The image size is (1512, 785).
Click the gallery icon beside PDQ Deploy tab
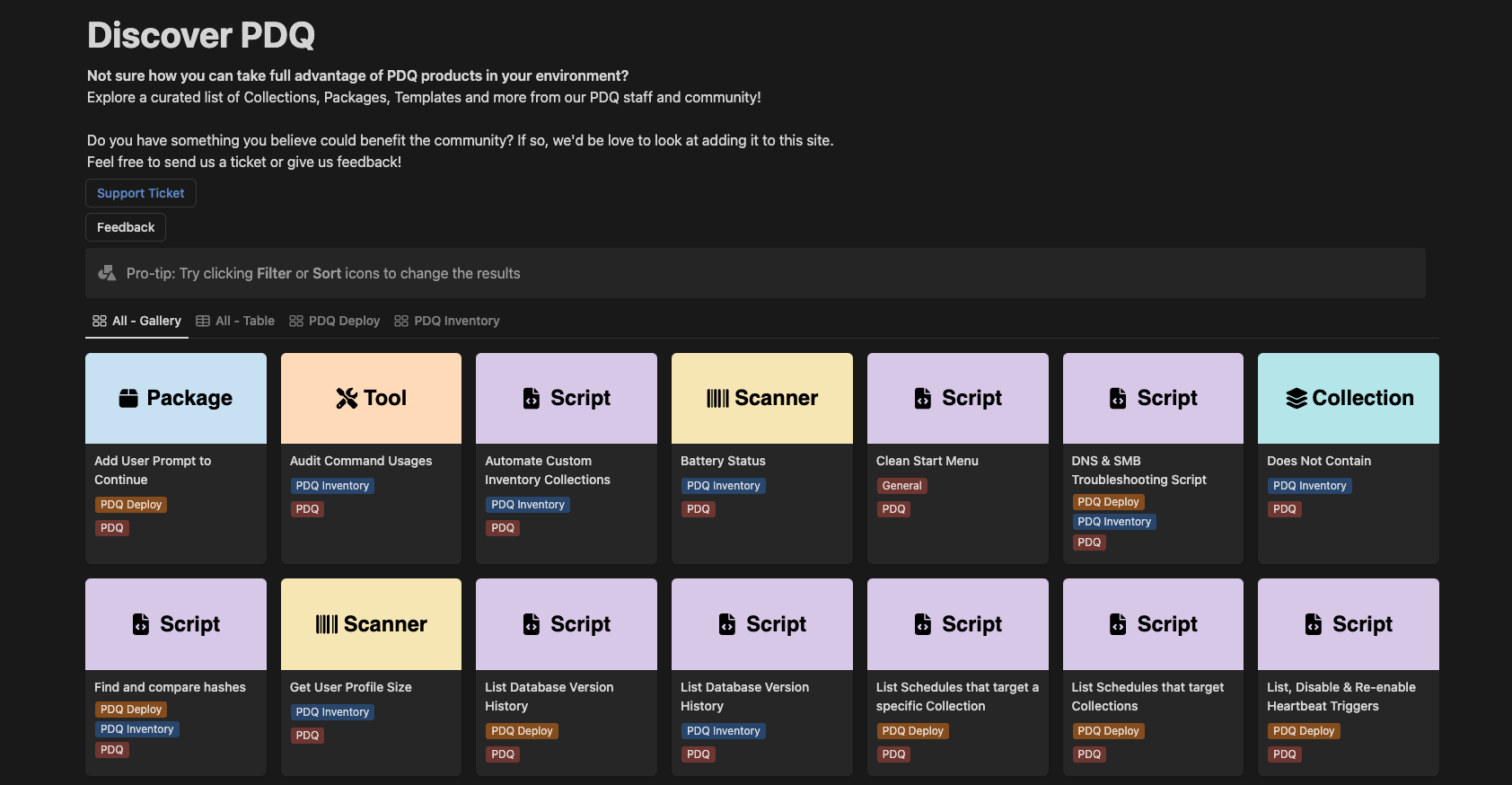pos(296,321)
